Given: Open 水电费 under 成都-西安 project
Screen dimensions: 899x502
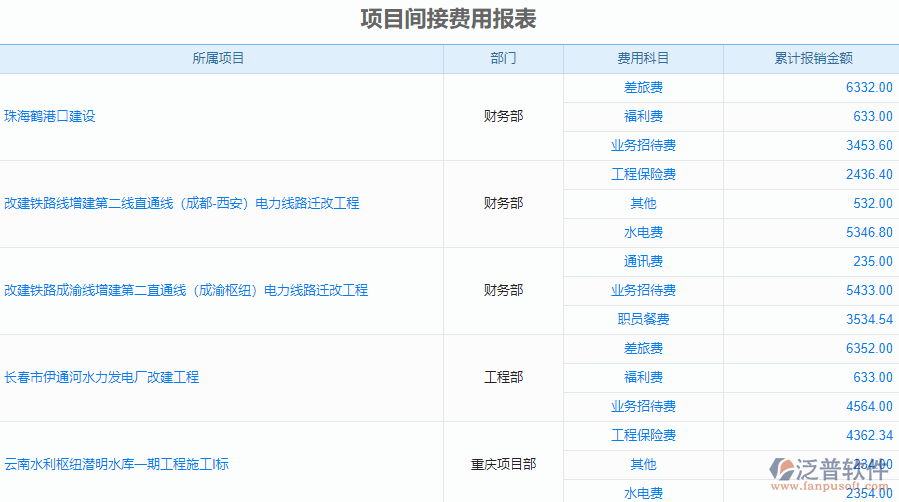Looking at the screenshot, I should [x=643, y=233].
